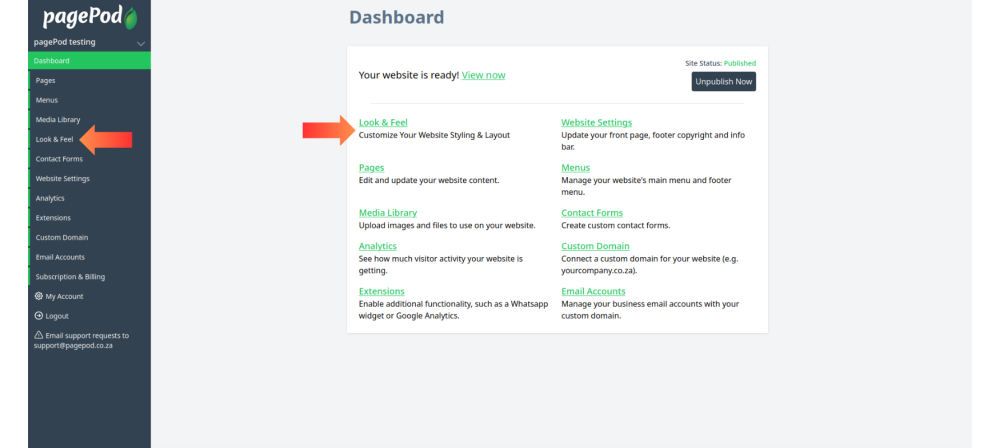The image size is (1000, 448).
Task: Open the Email Accounts dashboard link
Action: pyautogui.click(x=594, y=291)
